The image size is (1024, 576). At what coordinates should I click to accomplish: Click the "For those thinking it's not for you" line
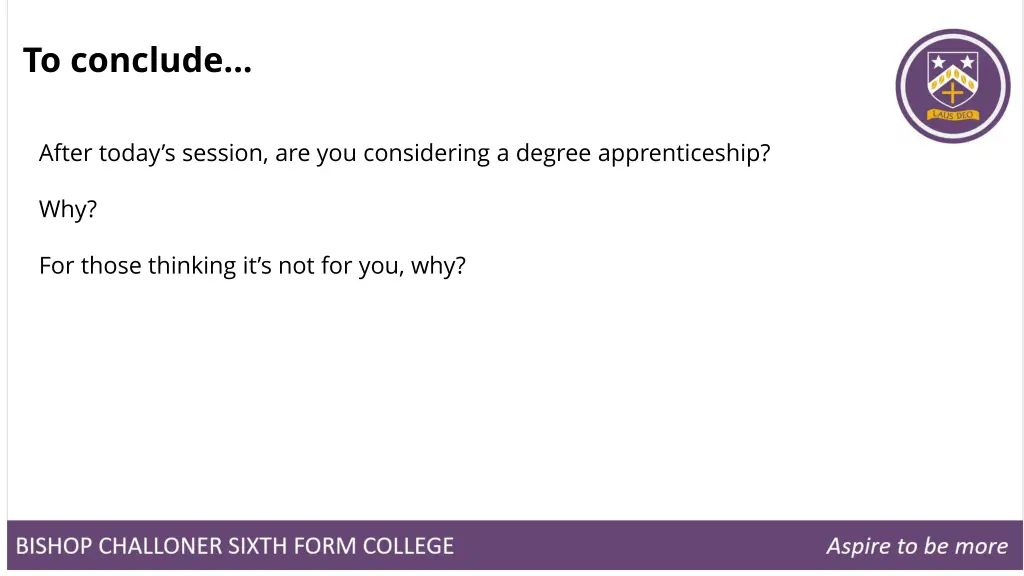tap(252, 266)
